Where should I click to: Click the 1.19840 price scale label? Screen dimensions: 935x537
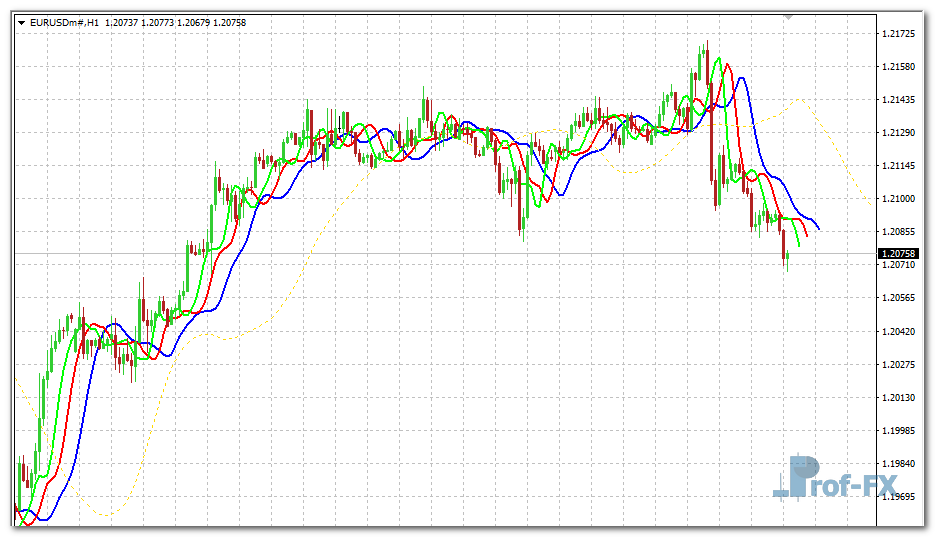coord(900,463)
